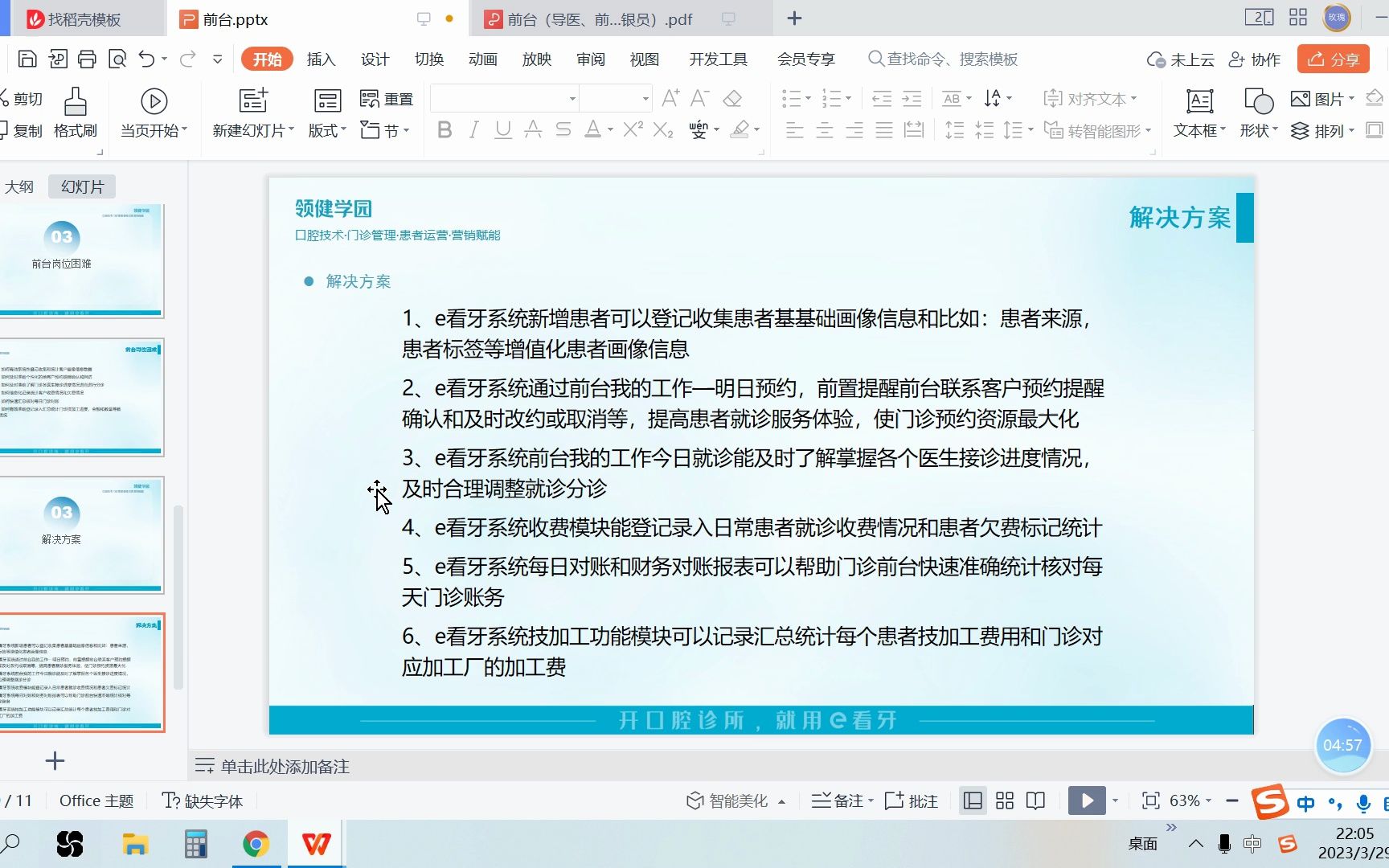Open the Review (审阅) tab

(591, 59)
